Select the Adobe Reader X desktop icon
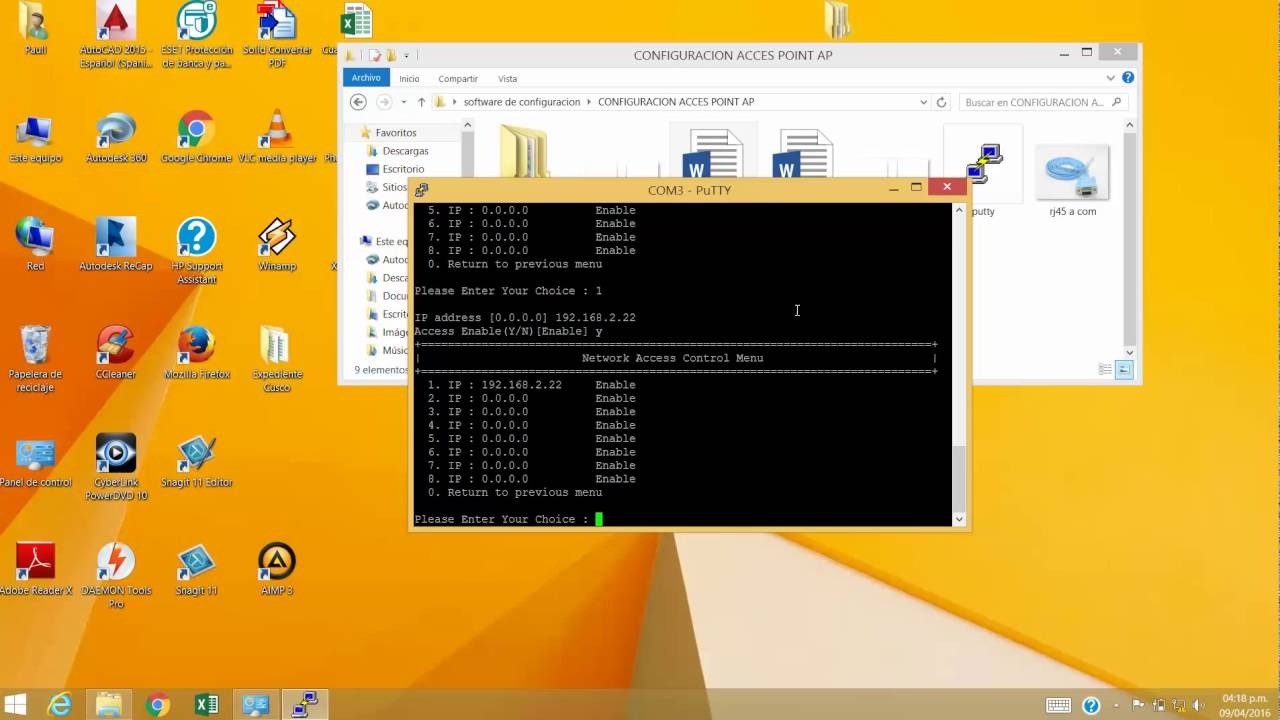This screenshot has height=720, width=1280. point(36,570)
